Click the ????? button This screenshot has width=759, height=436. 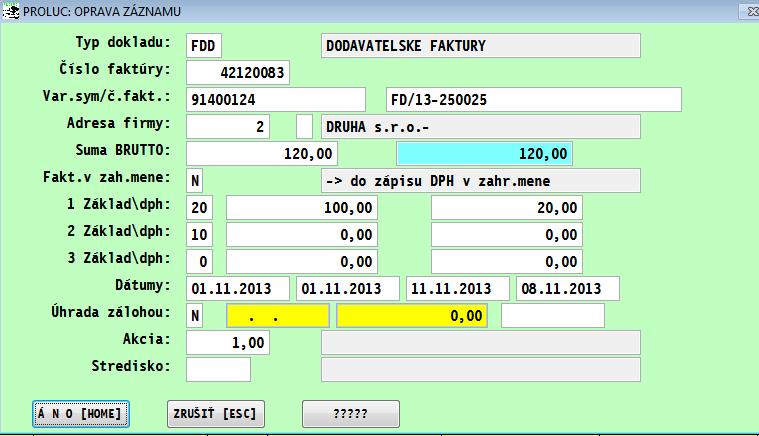click(x=350, y=413)
